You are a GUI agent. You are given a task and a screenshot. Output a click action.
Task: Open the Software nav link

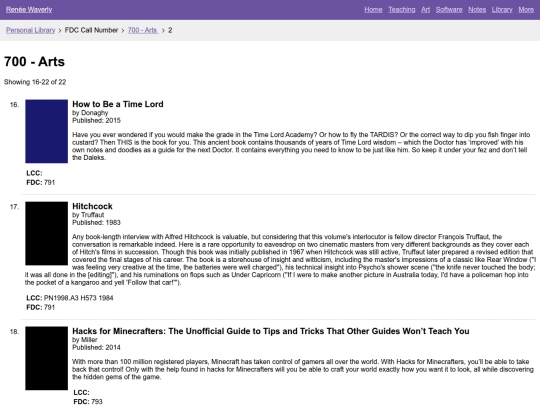449,10
